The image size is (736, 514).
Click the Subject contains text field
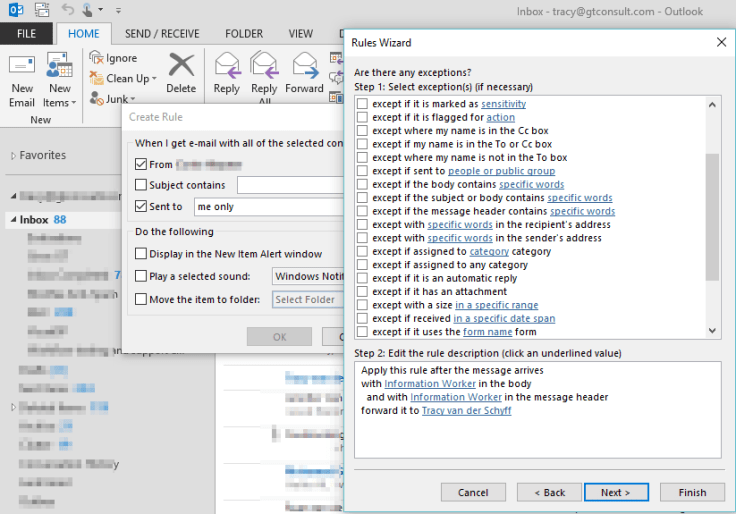pyautogui.click(x=291, y=185)
